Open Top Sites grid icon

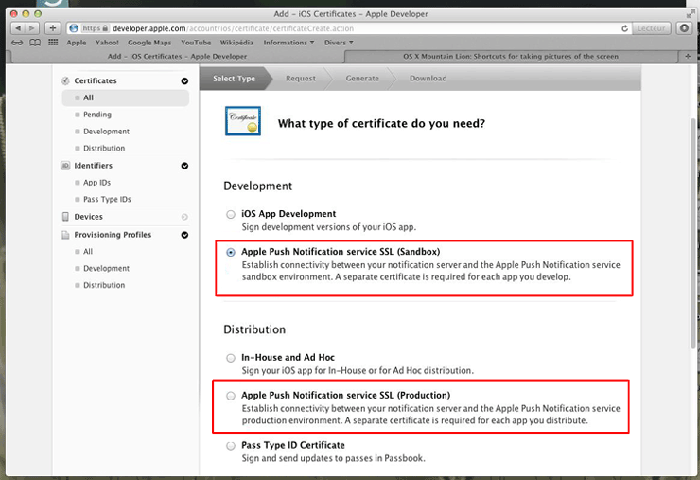53,42
